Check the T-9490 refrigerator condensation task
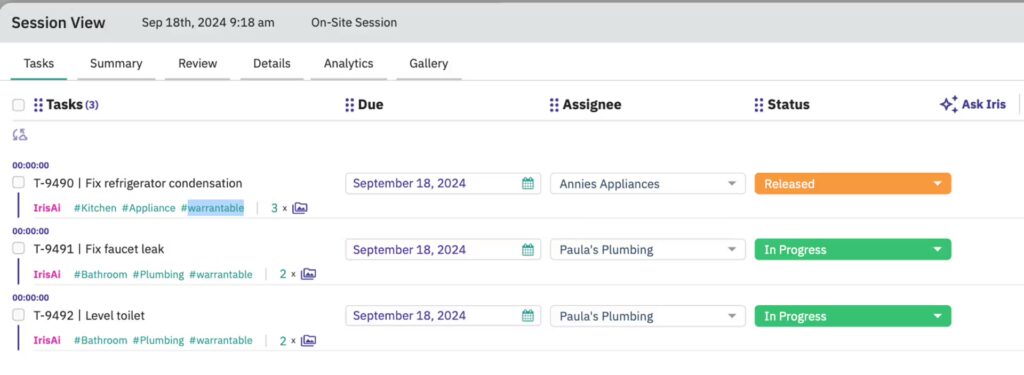 [18, 182]
